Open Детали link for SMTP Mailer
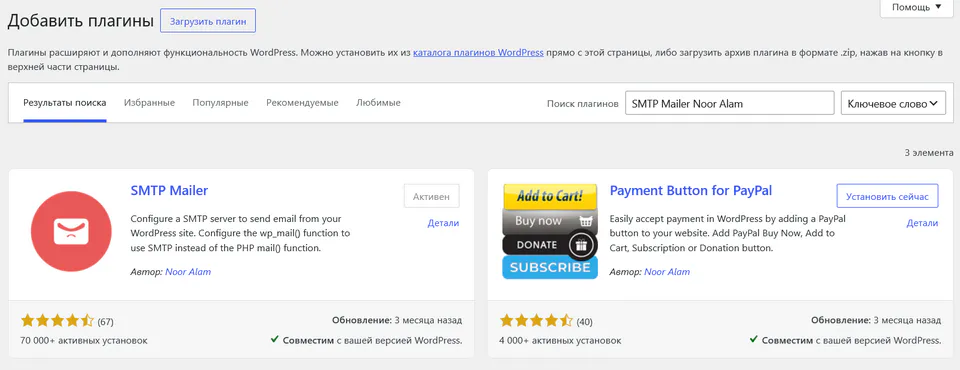 (x=443, y=224)
